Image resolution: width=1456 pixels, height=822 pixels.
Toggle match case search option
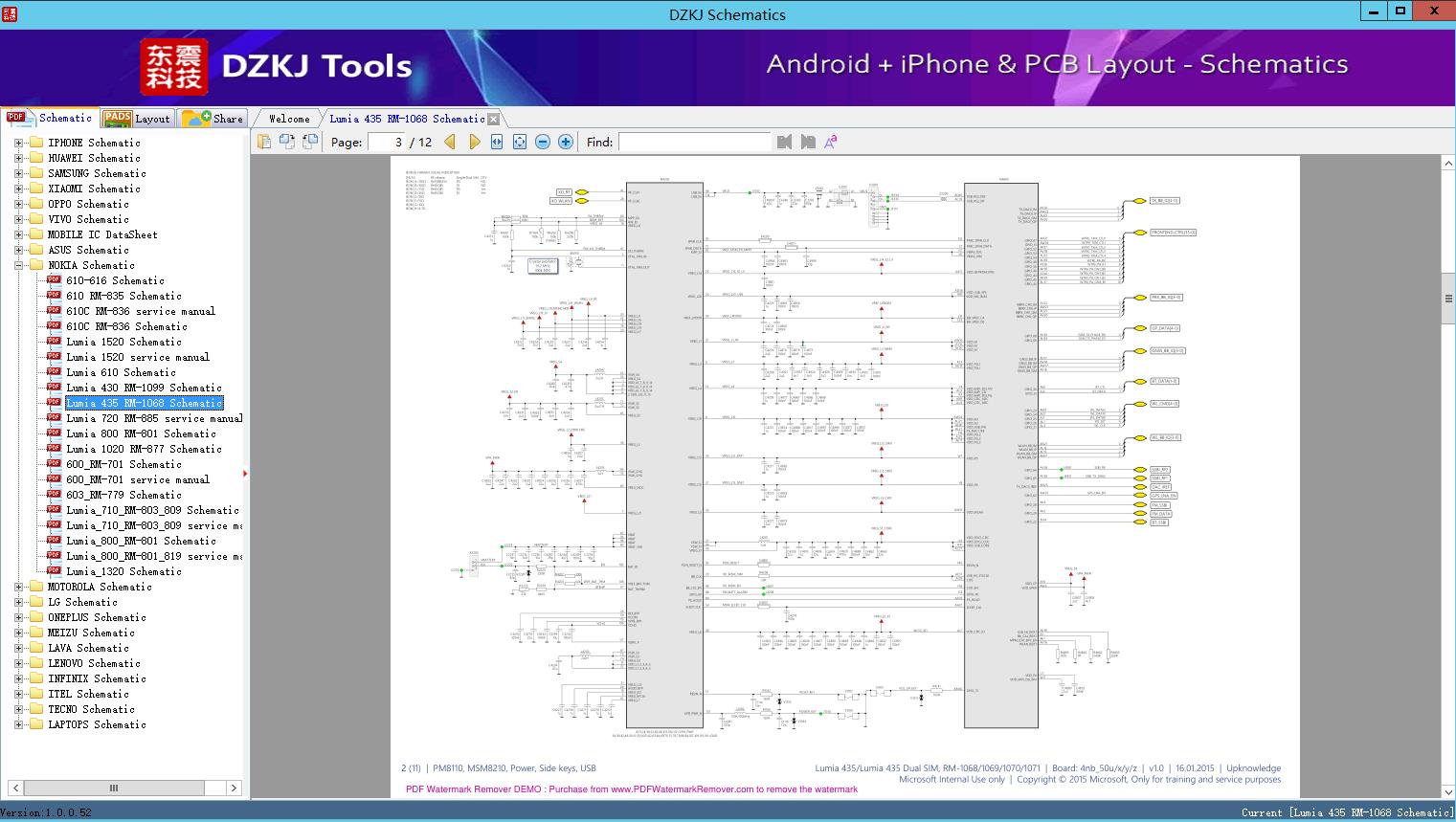click(x=831, y=142)
